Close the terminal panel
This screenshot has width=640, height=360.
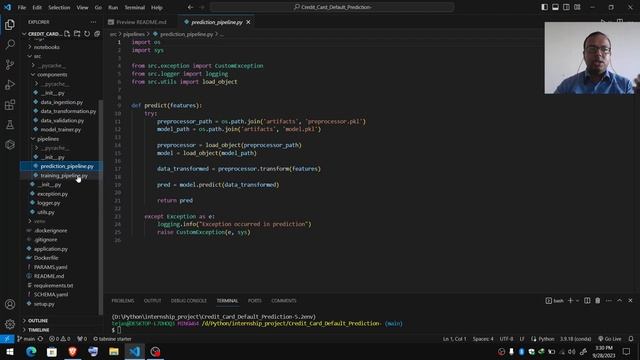[630, 300]
